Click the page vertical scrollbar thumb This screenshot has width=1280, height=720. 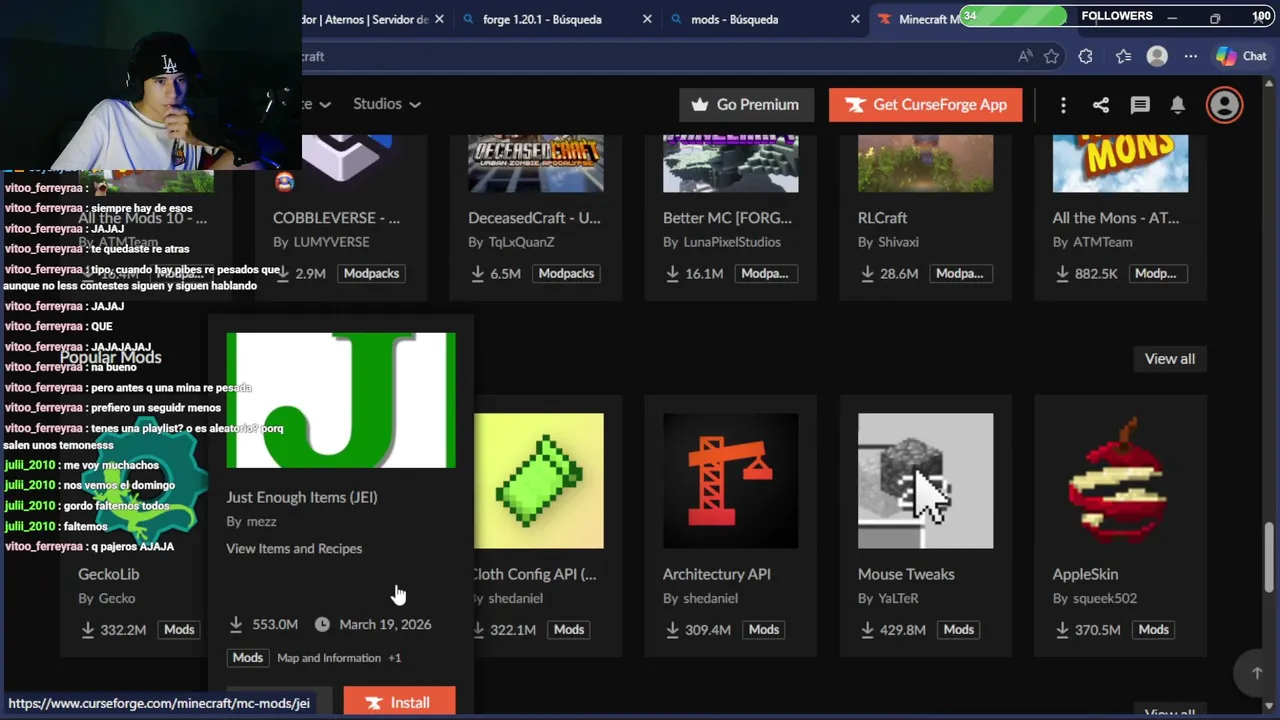1271,558
